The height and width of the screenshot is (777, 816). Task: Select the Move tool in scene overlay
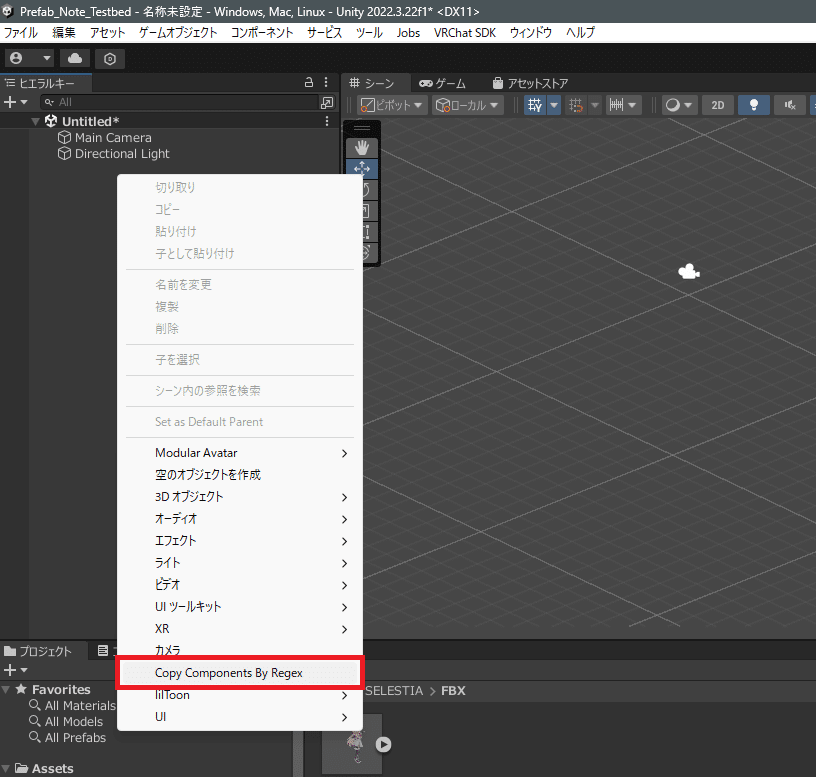pos(362,168)
